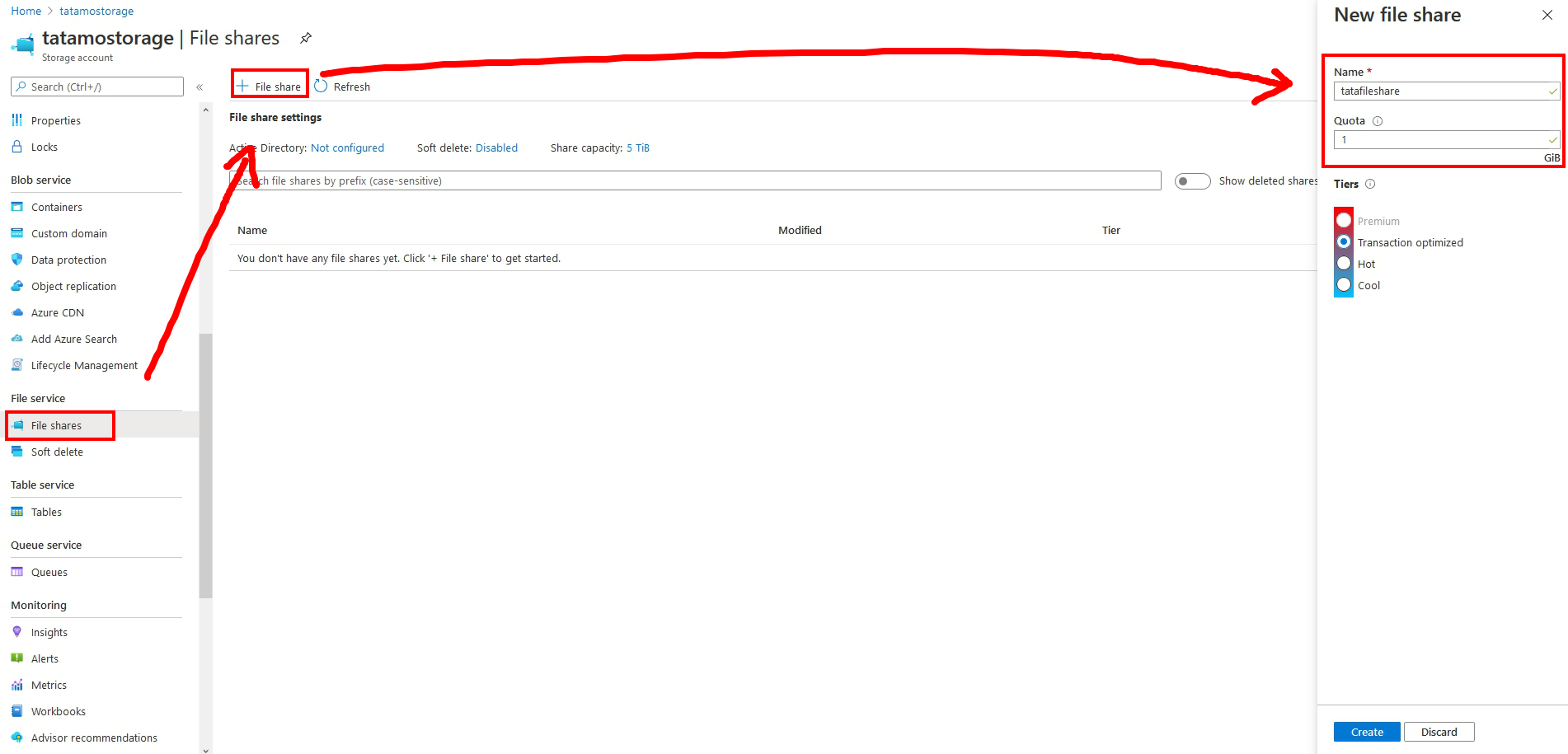Click the sidebar Search (Ctrl+/) box
Viewport: 1568px width, 754px height.
[x=97, y=87]
